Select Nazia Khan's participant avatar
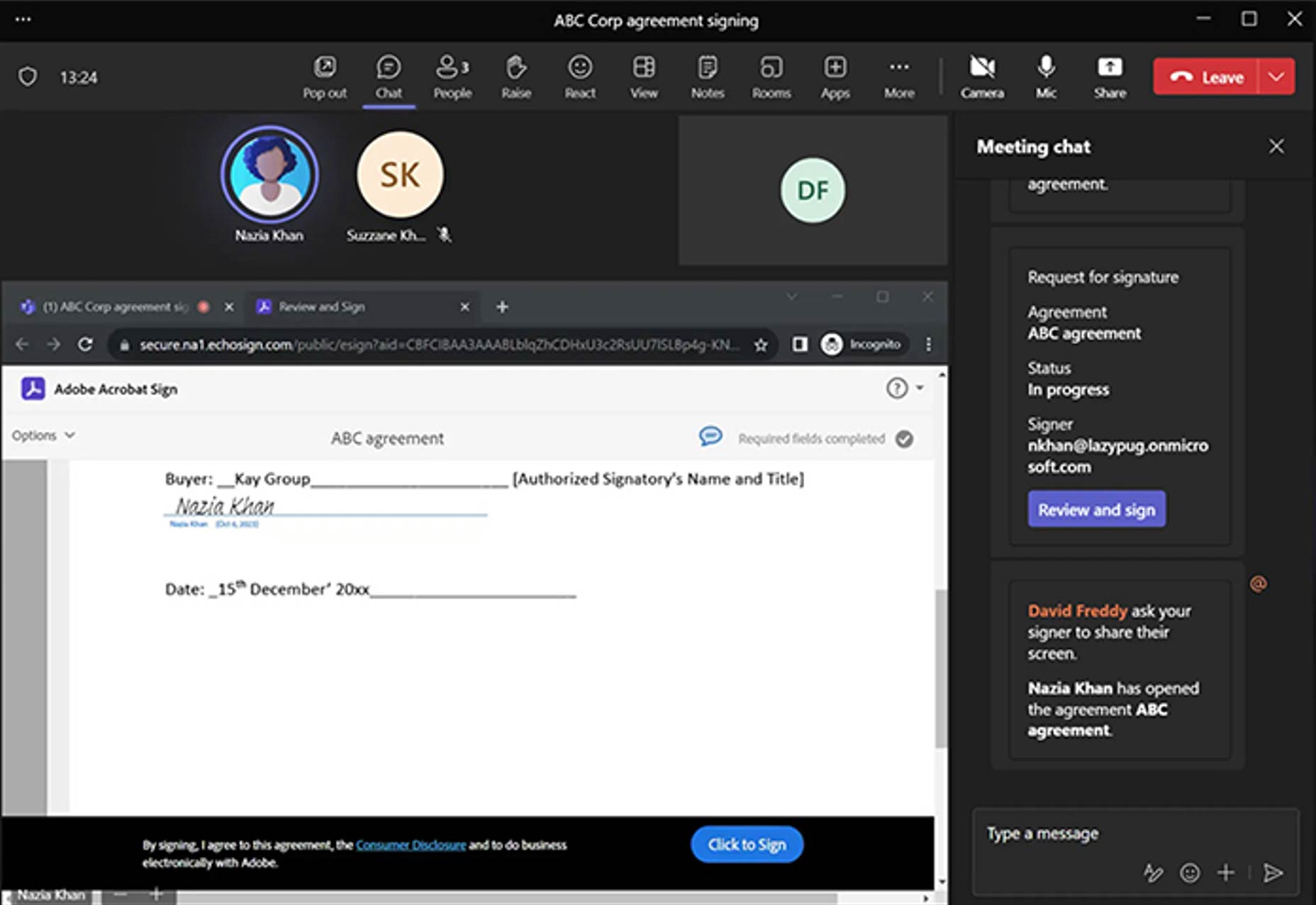The image size is (1316, 905). 269,174
